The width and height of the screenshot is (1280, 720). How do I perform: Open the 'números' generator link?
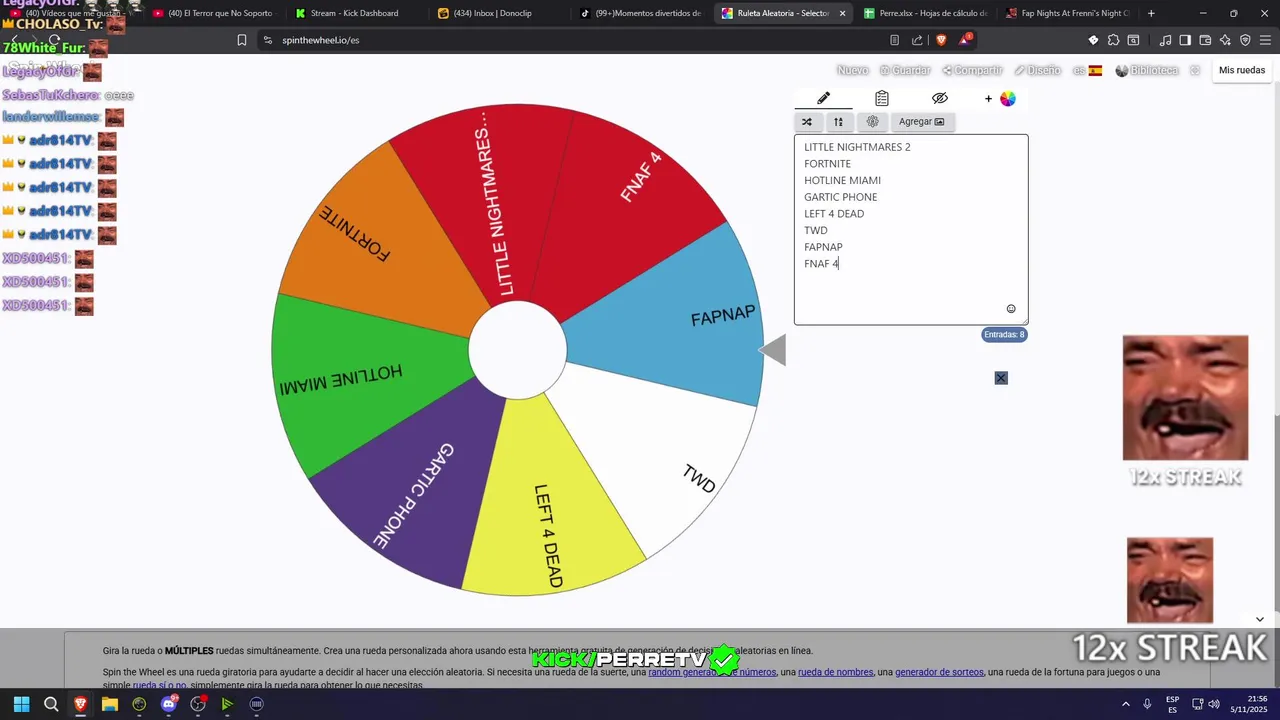[x=712, y=672]
